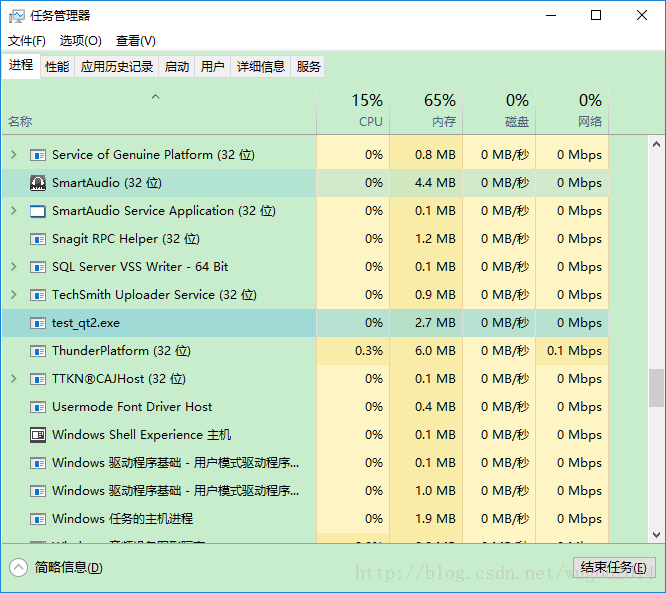
Task: Click Snagit RPC Helper's 1.2 MB value
Action: coord(435,239)
